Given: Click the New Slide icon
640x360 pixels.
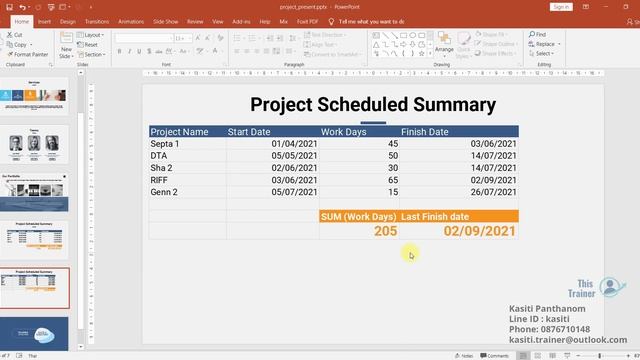Looking at the screenshot, I should click(66, 38).
